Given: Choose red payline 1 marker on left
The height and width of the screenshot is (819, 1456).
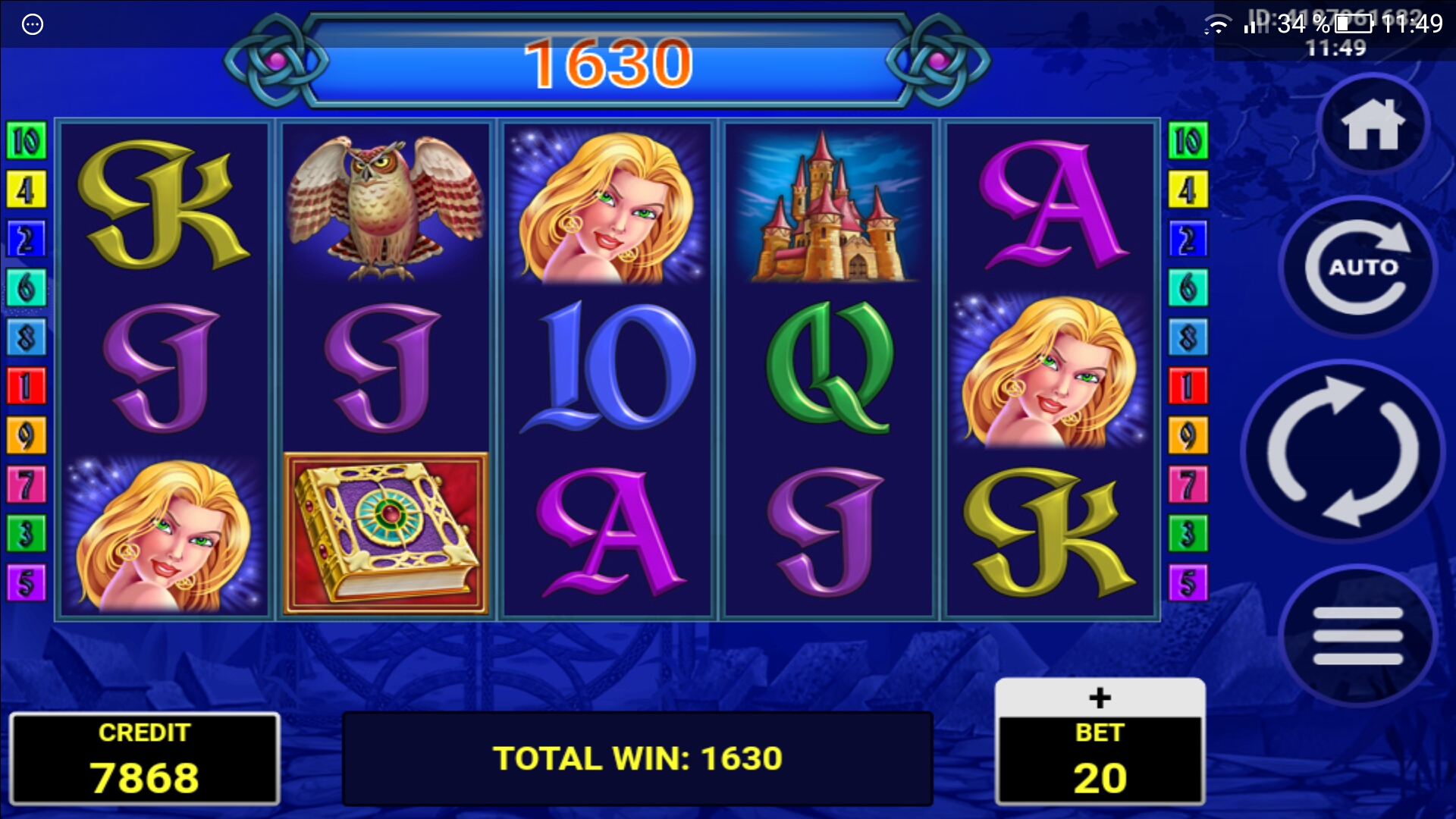Looking at the screenshot, I should (27, 386).
